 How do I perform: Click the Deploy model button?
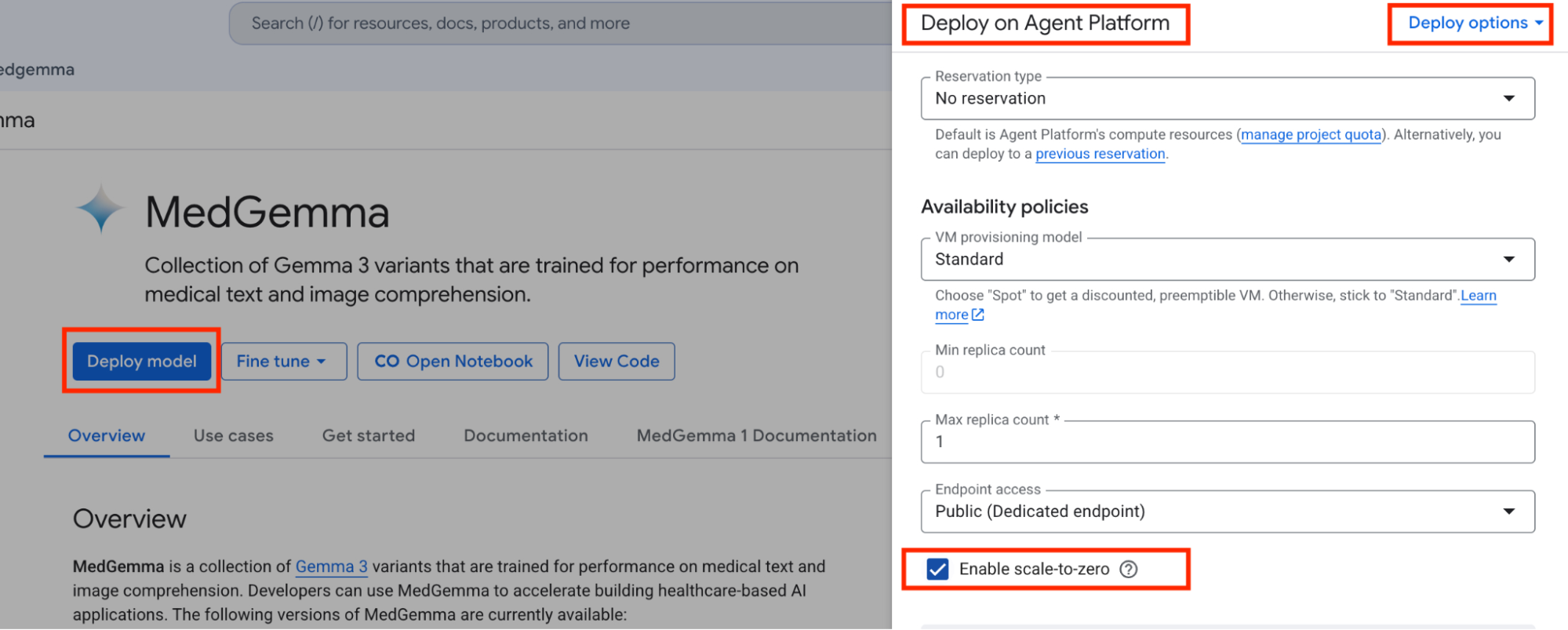(x=142, y=362)
